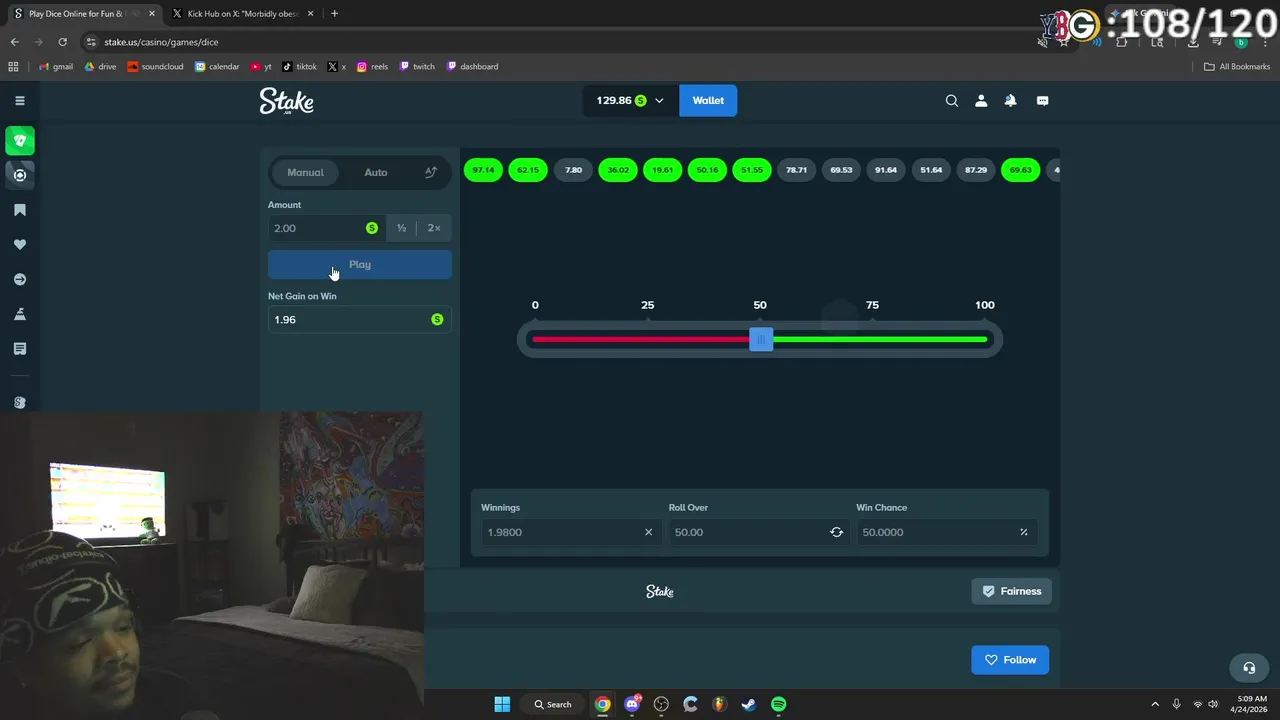Viewport: 1280px width, 720px height.
Task: Open the bets receipt sidebar icon
Action: (20, 349)
